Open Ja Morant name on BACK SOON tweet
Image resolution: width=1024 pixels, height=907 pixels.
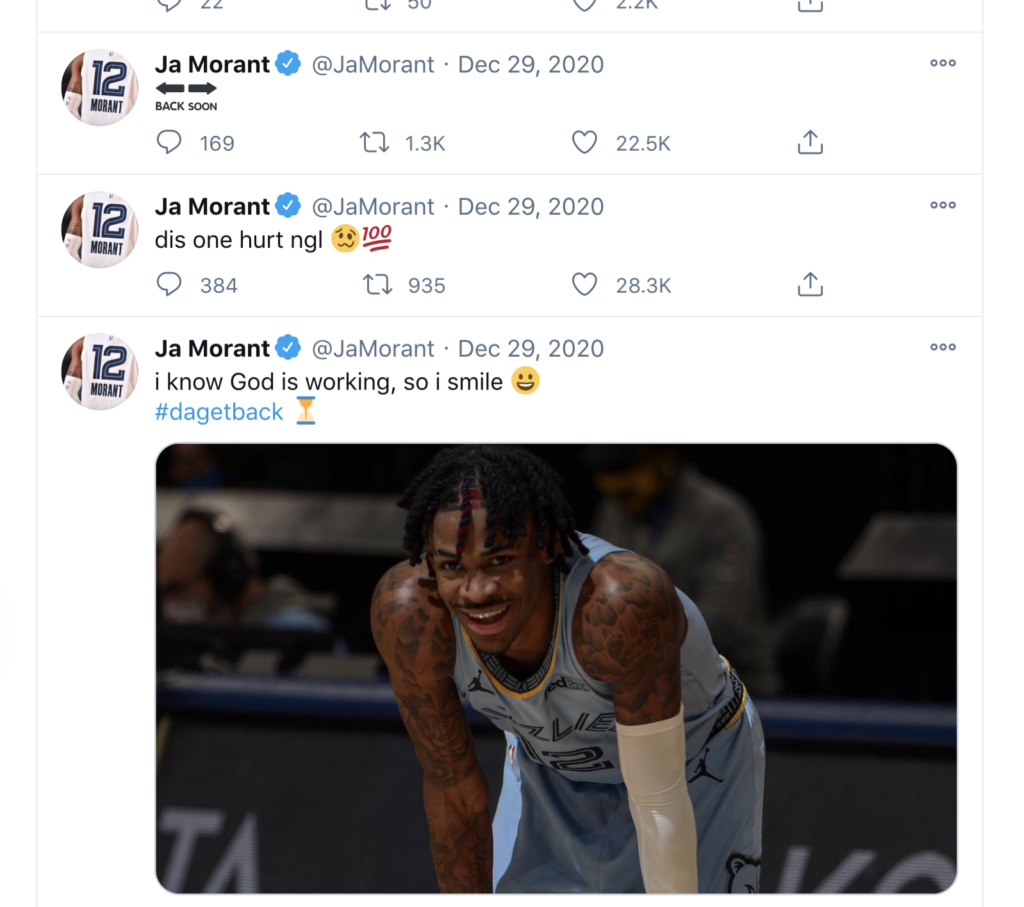[212, 65]
